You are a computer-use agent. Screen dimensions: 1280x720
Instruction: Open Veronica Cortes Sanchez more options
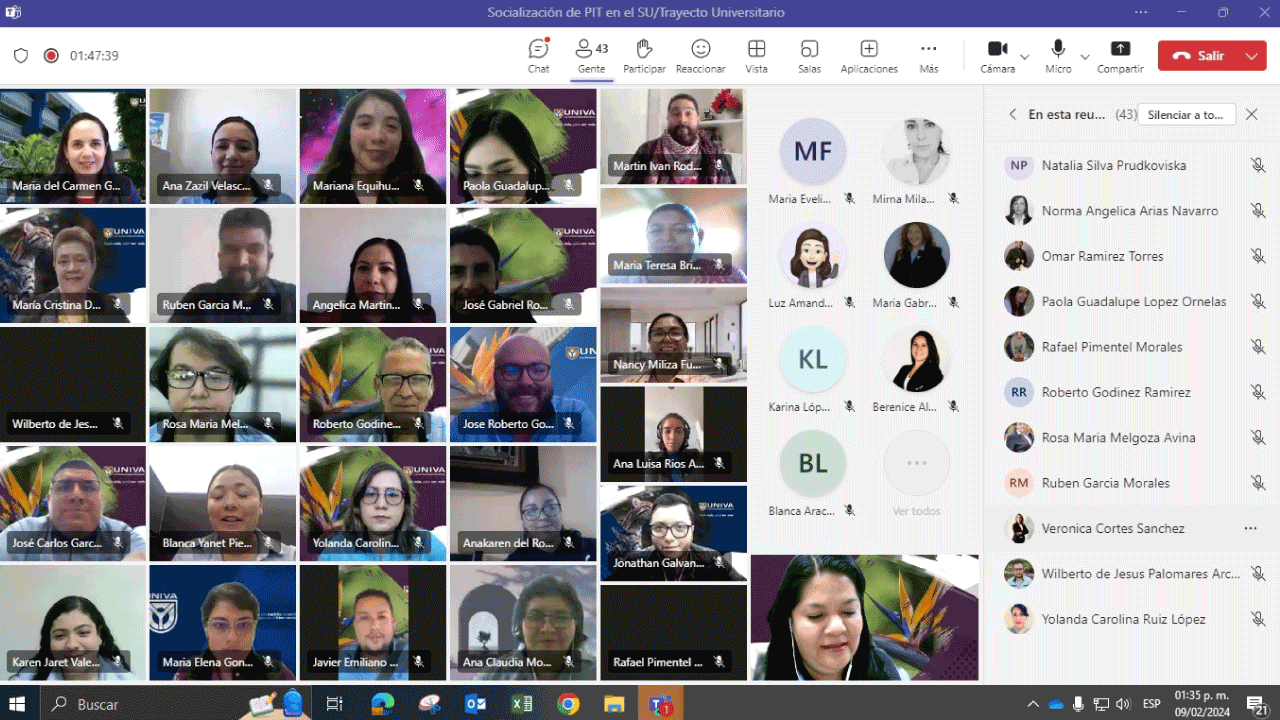point(1250,528)
